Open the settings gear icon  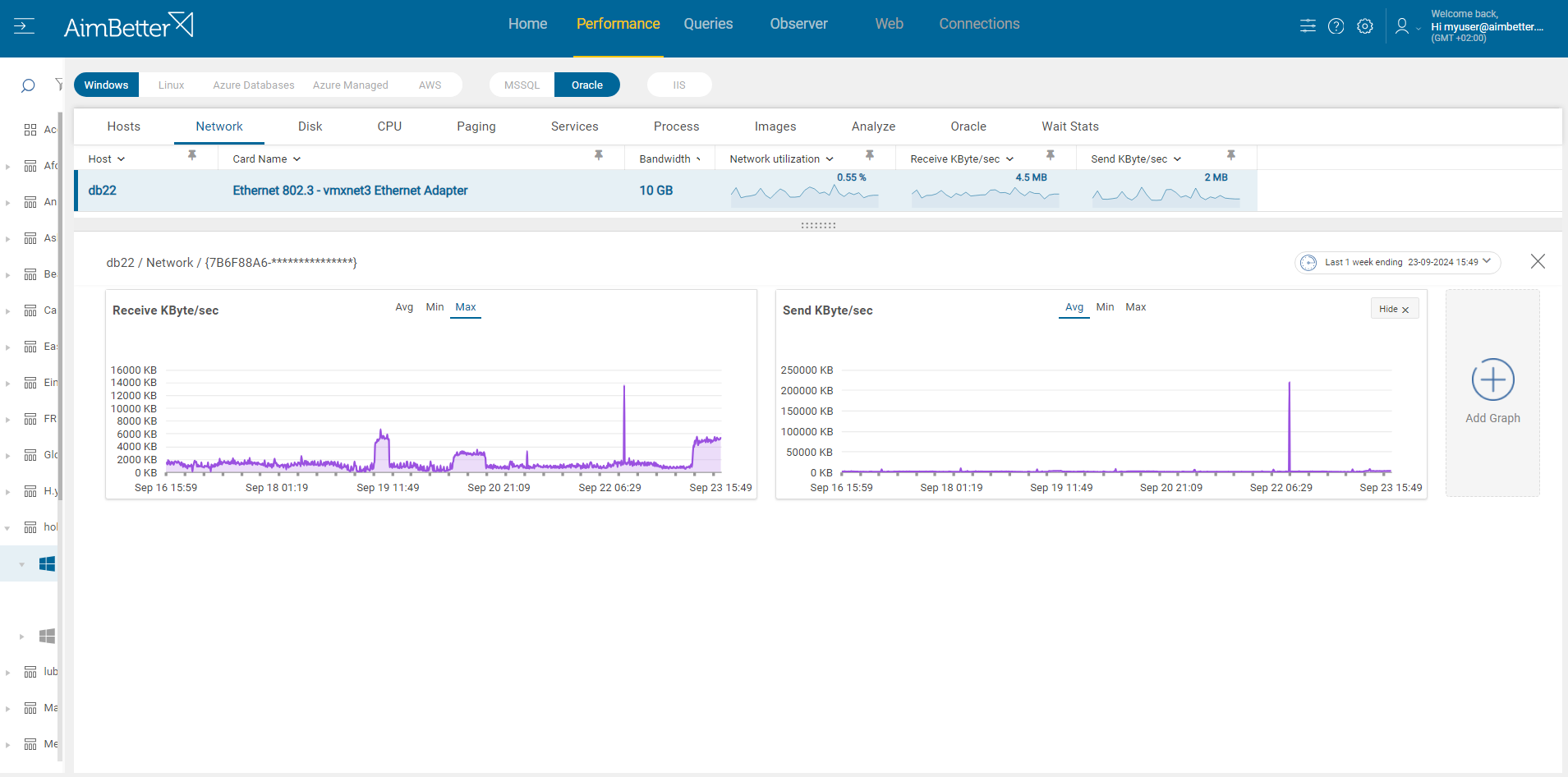[x=1365, y=26]
